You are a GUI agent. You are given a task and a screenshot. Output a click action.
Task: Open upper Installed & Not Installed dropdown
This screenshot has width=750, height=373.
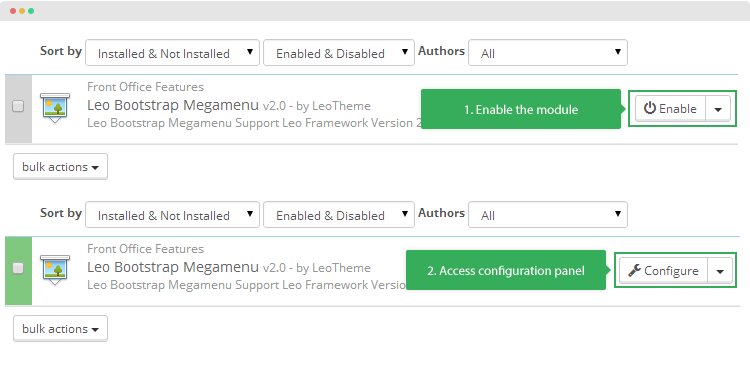172,53
